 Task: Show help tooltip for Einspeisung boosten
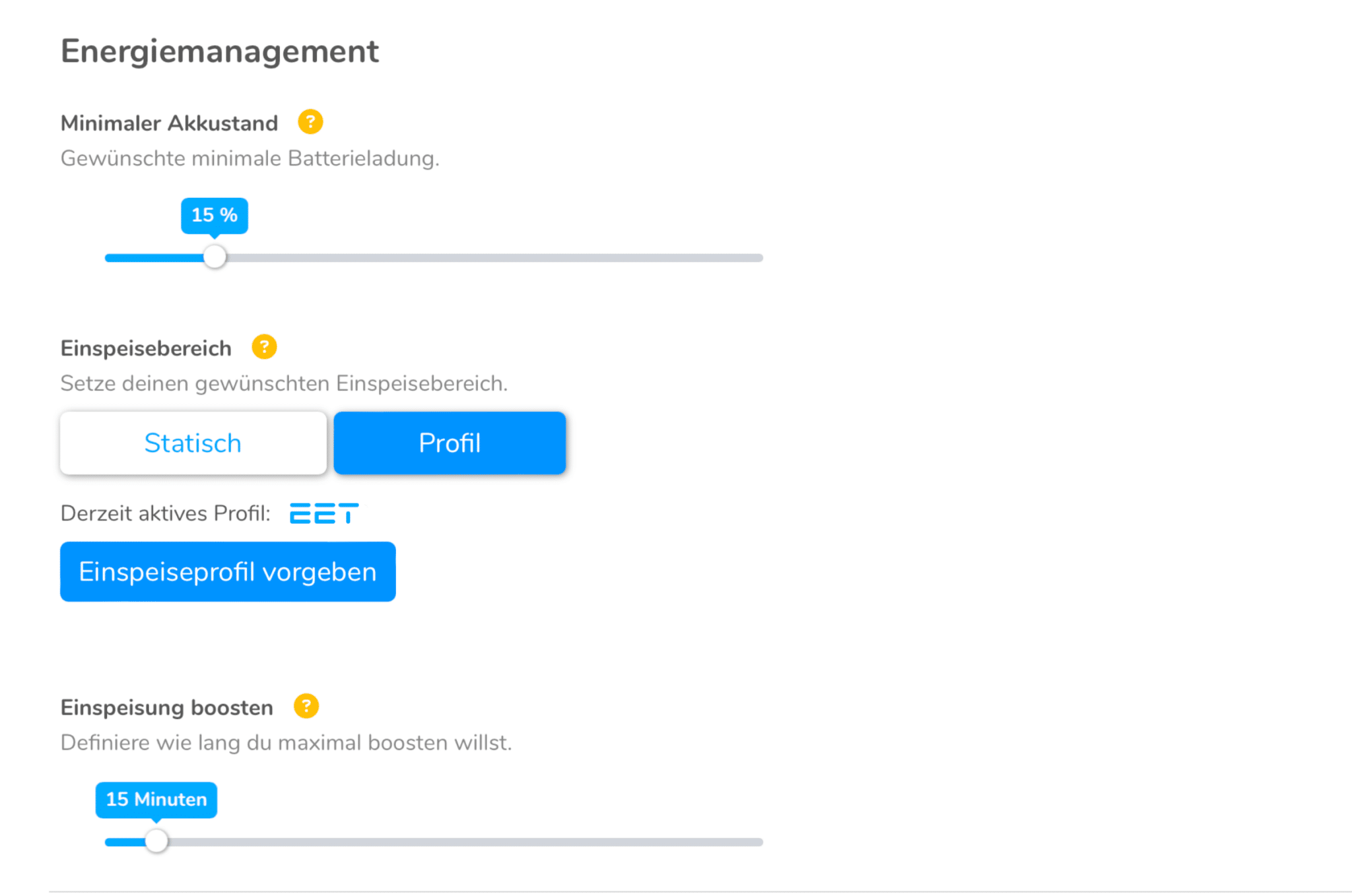point(306,706)
